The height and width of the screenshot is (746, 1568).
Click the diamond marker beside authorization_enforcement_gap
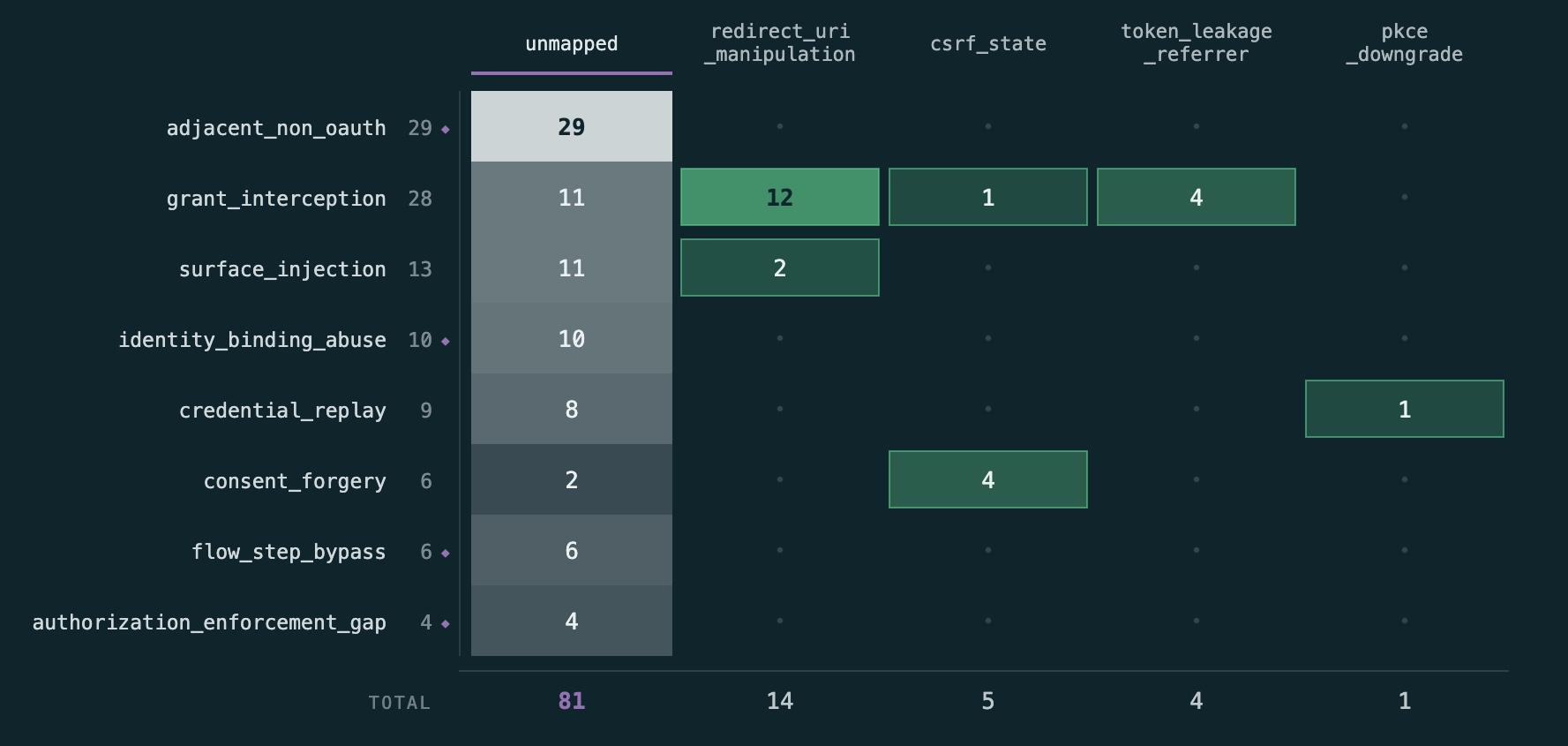[x=446, y=623]
